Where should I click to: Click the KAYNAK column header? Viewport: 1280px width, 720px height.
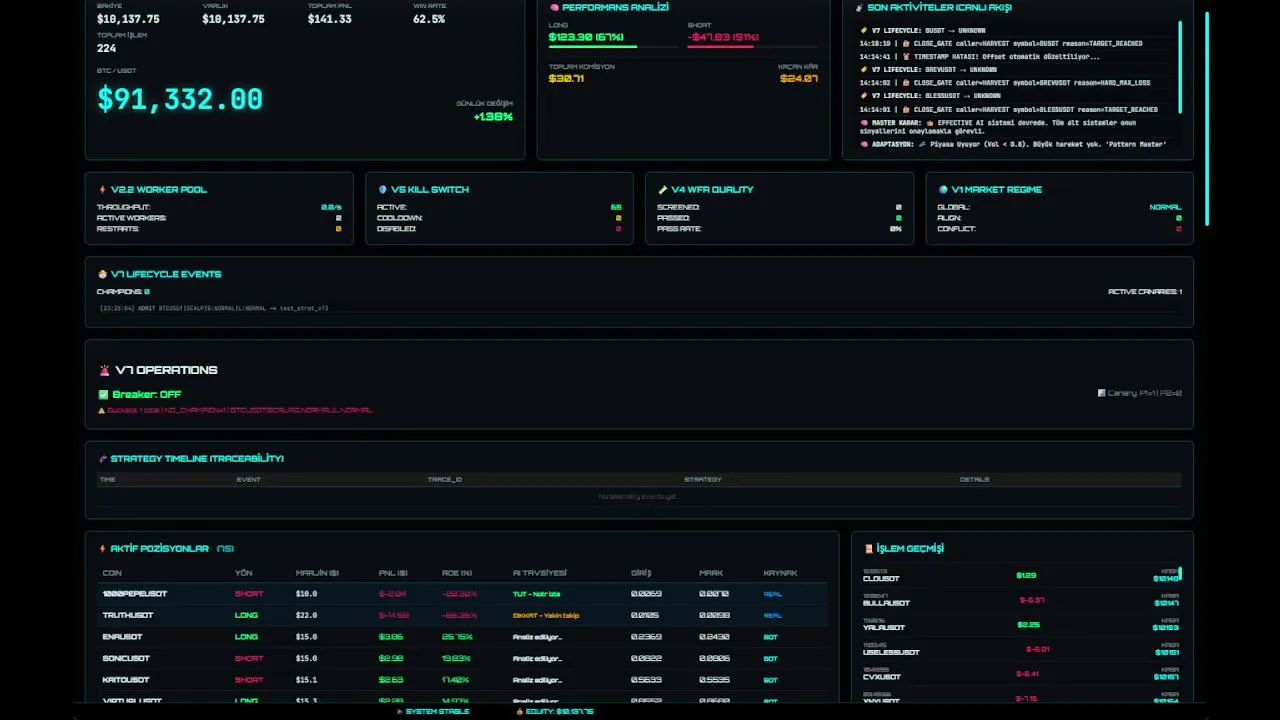(x=780, y=573)
